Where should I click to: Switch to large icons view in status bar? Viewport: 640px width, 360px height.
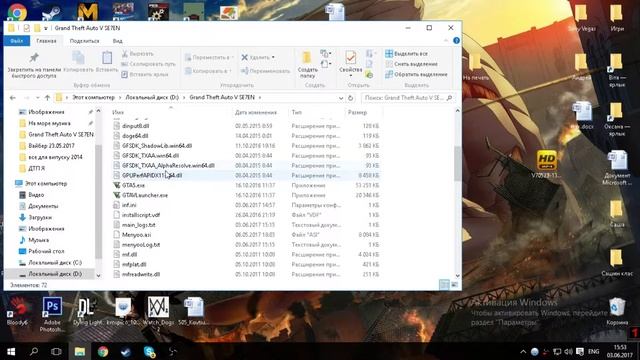[454, 284]
